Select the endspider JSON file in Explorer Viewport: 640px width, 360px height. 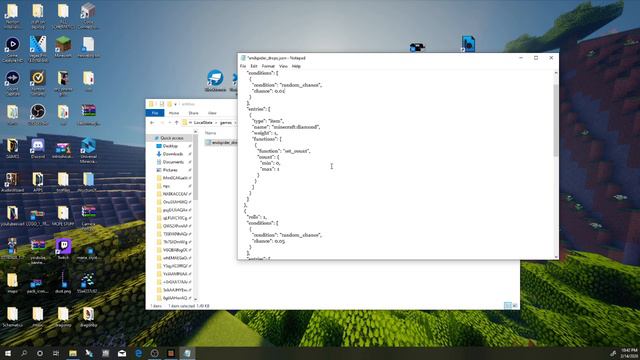tap(221, 142)
